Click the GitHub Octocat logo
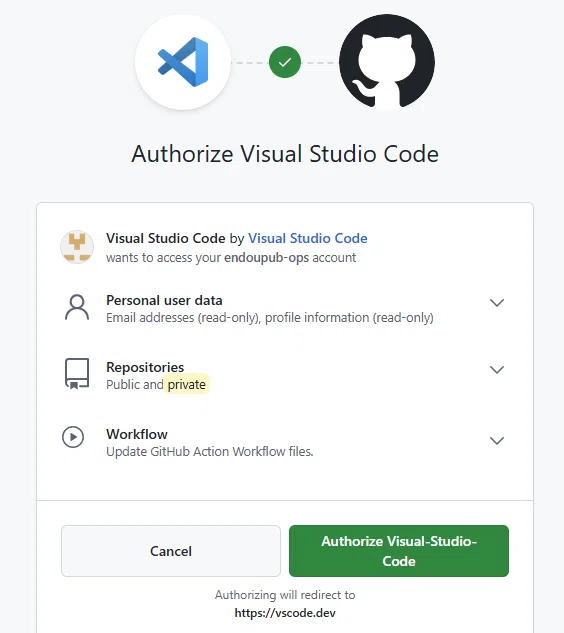 387,62
